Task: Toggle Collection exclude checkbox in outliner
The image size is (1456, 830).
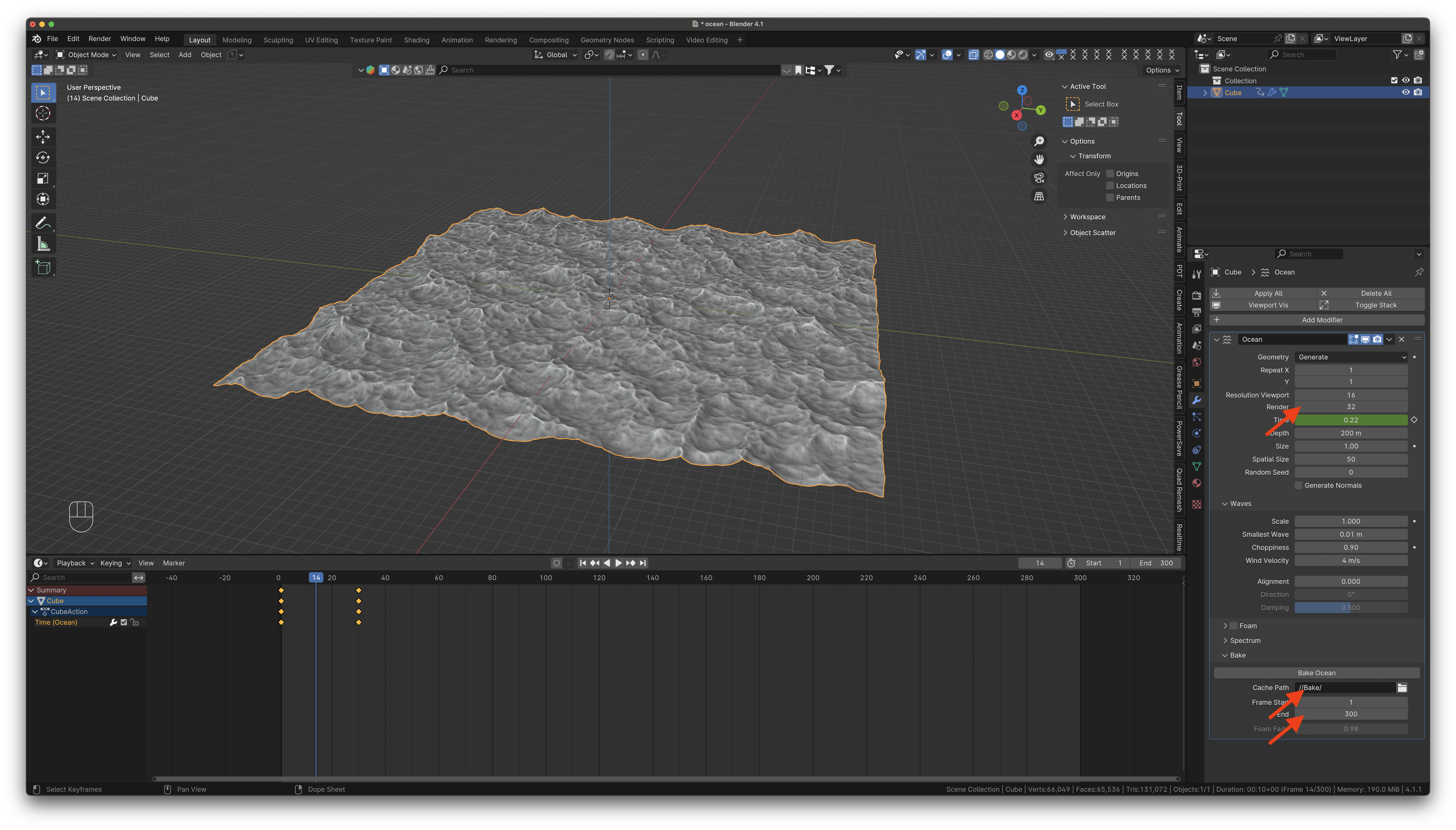Action: click(1394, 80)
